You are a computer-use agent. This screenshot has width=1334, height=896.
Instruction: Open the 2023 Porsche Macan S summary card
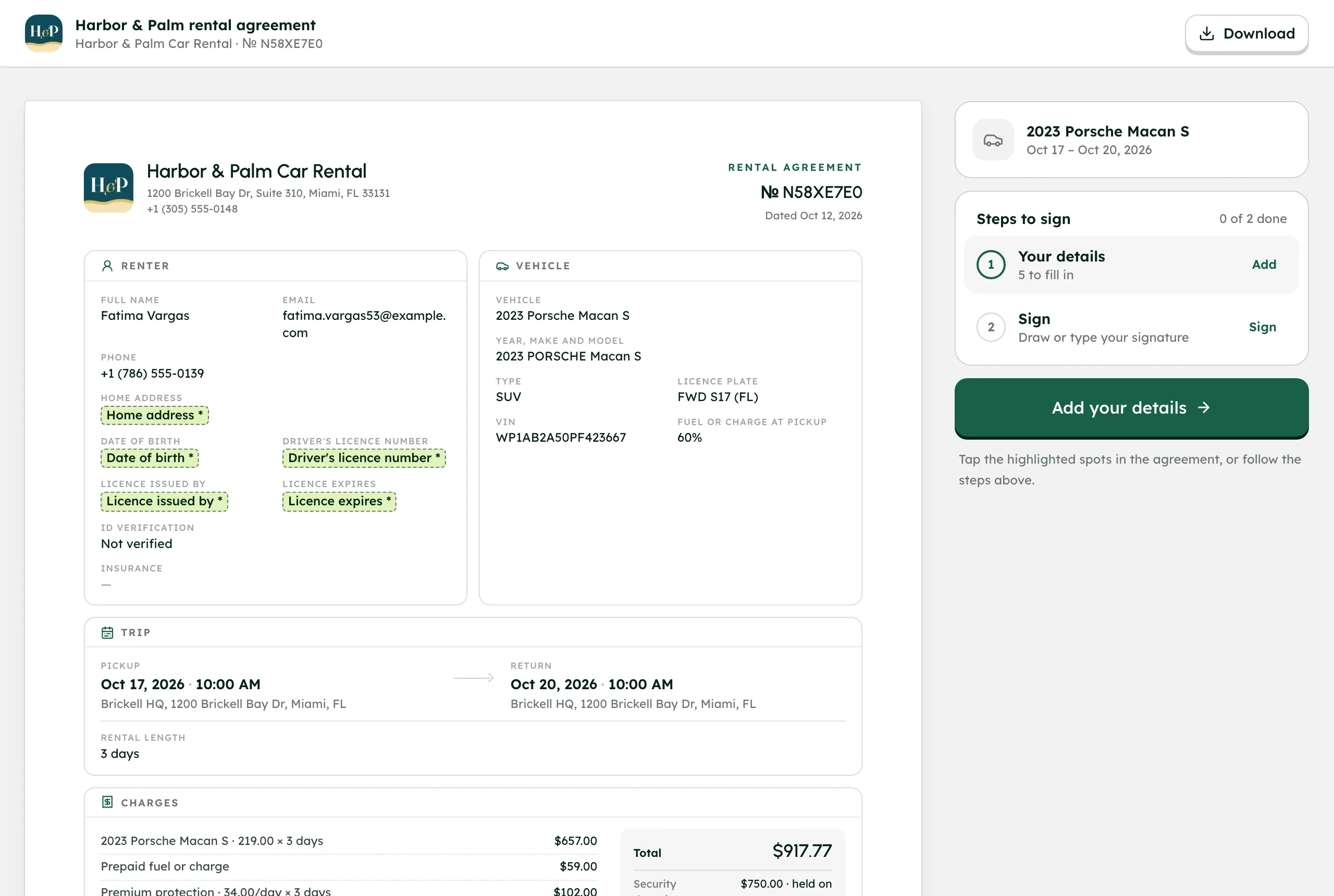1131,140
